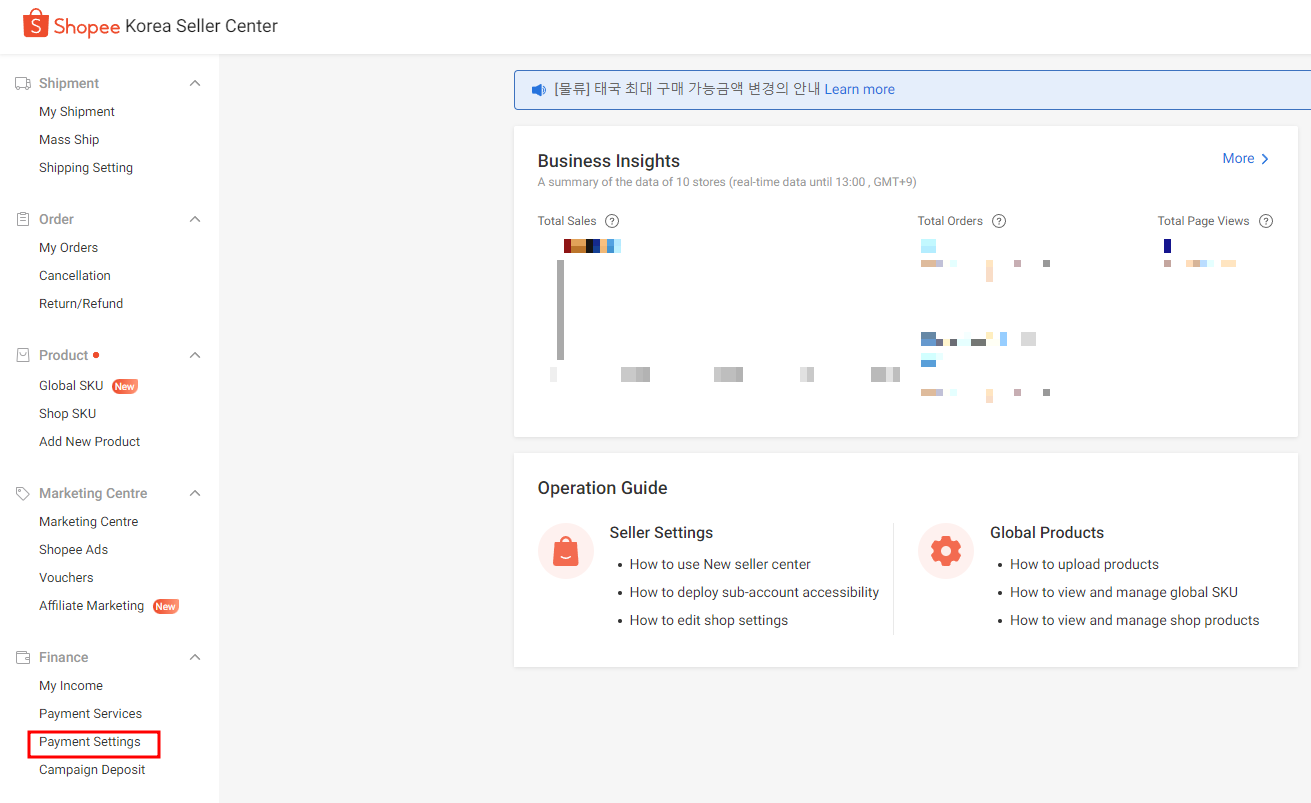Click Learn more in the announcement
The width and height of the screenshot is (1311, 803).
pos(859,89)
